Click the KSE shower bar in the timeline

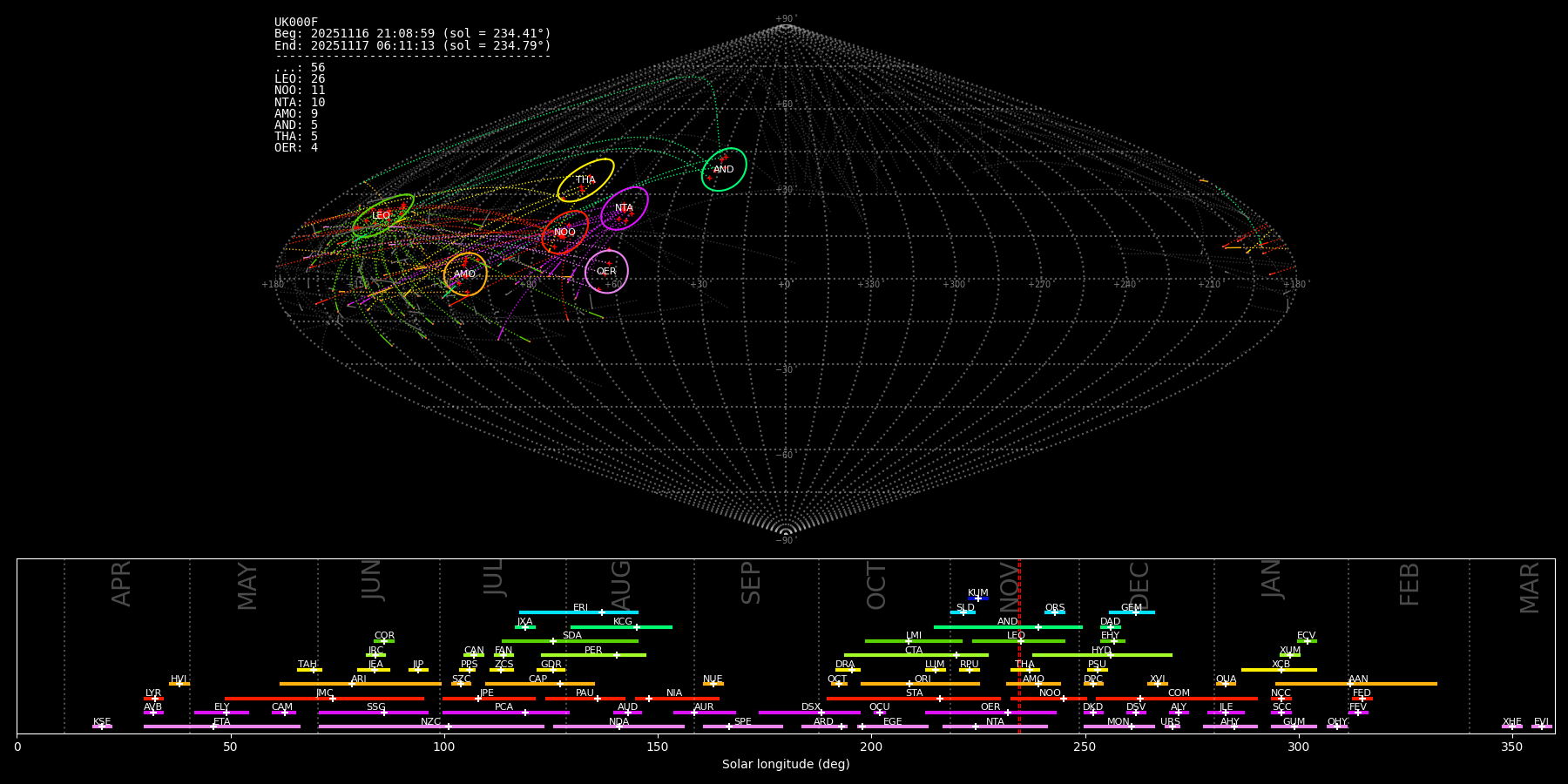102,727
